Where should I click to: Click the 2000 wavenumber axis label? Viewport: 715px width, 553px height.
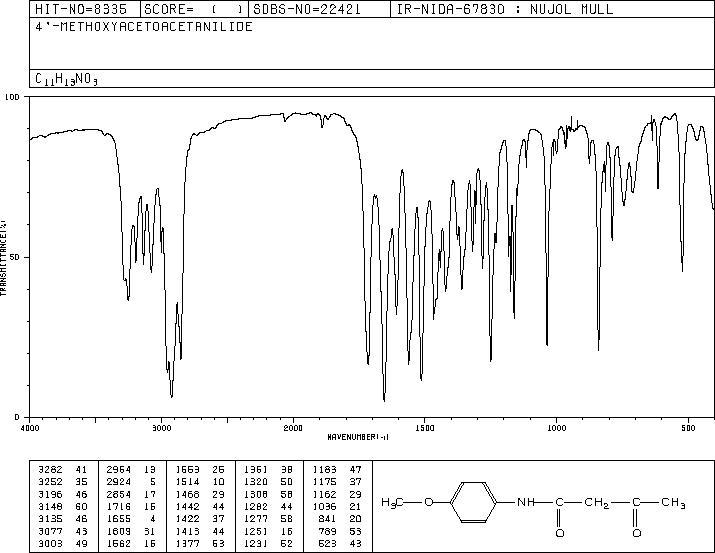pyautogui.click(x=293, y=428)
